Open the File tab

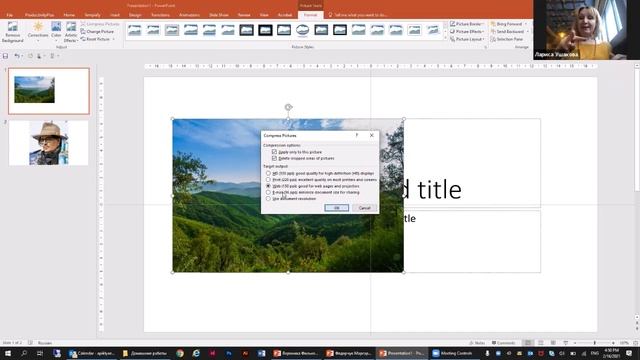coord(9,15)
